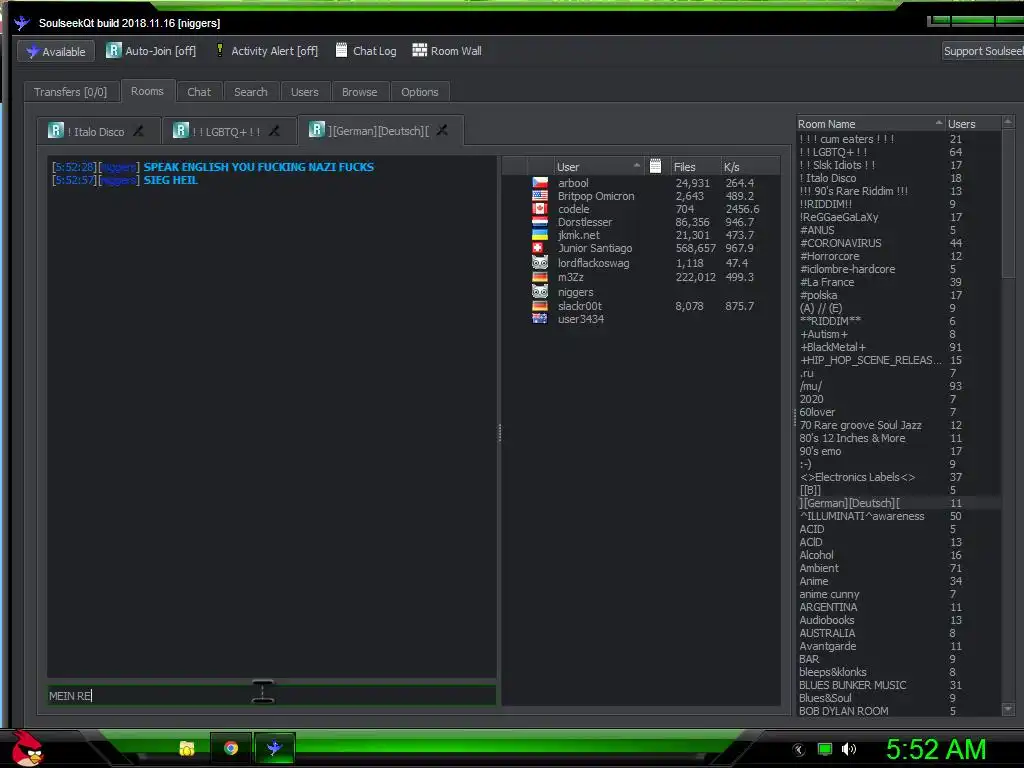
Task: Click the Ukrainian flag beside jkmk.net
Action: click(x=540, y=235)
